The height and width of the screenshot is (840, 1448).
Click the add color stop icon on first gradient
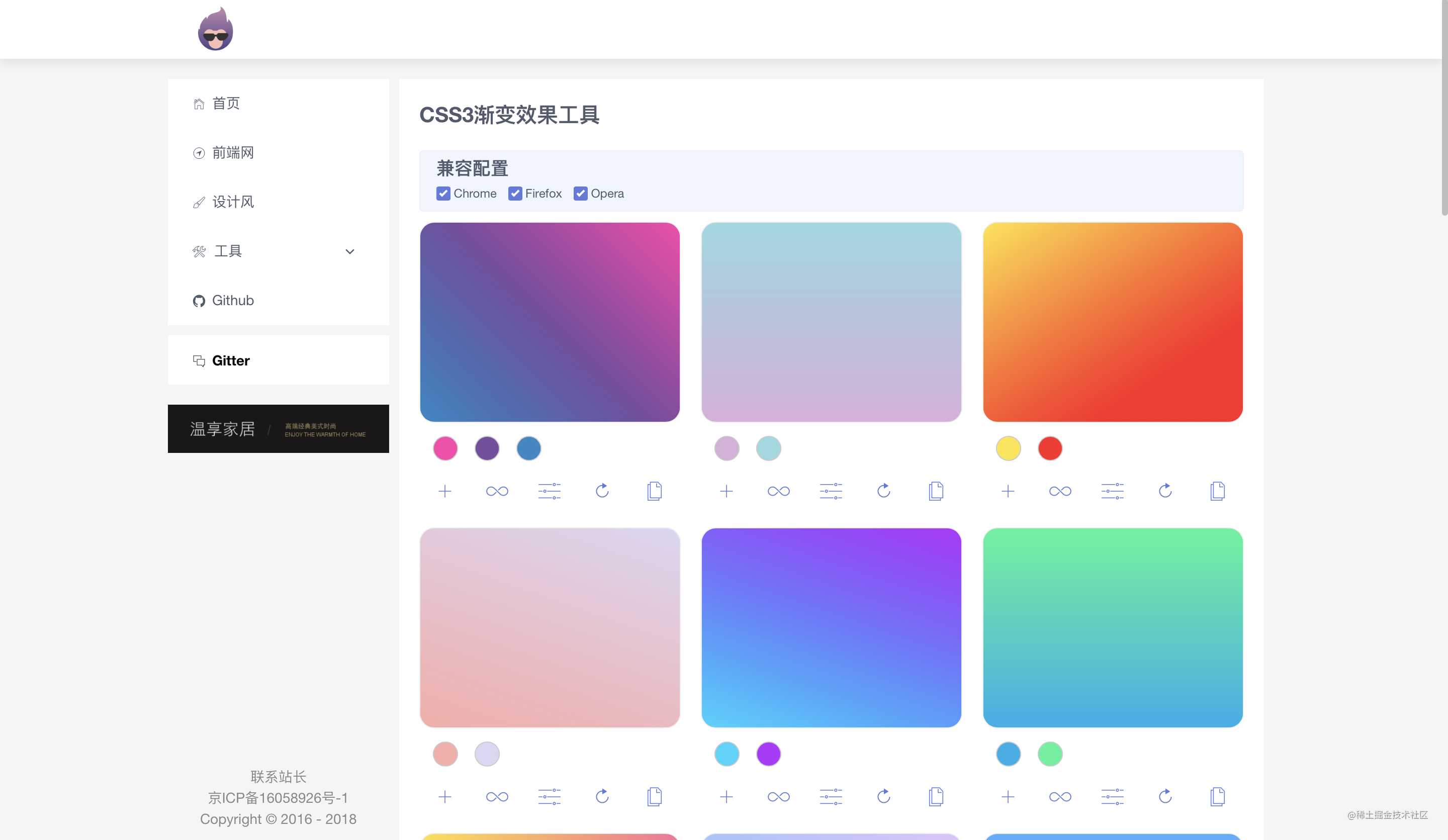coord(445,490)
